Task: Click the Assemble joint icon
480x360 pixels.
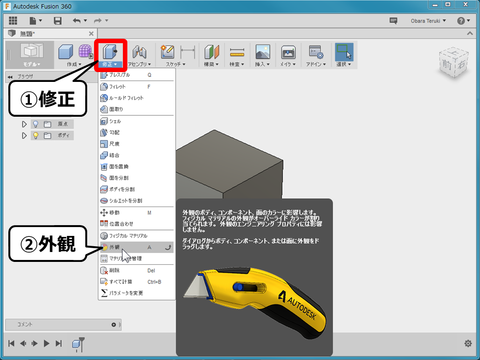Action: [x=139, y=52]
